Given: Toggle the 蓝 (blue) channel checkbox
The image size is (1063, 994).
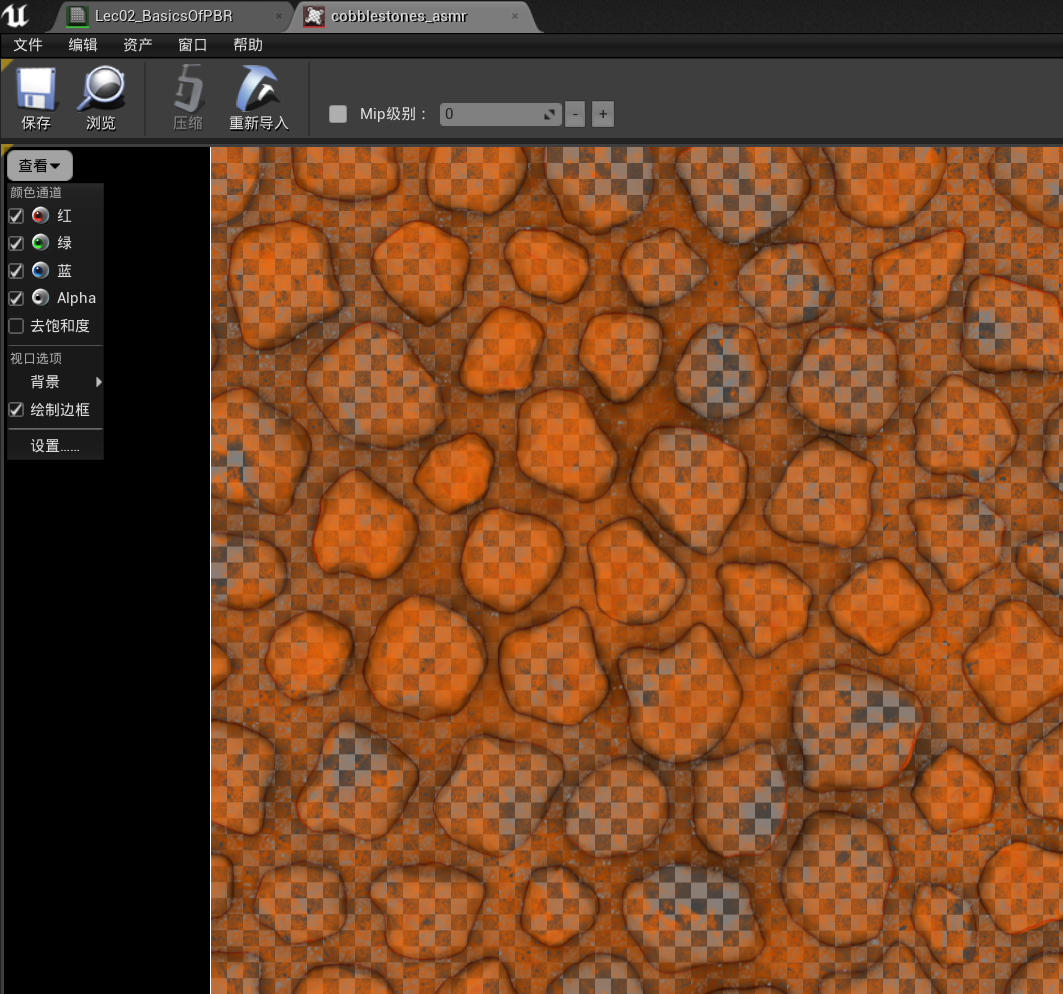Looking at the screenshot, I should click(16, 271).
